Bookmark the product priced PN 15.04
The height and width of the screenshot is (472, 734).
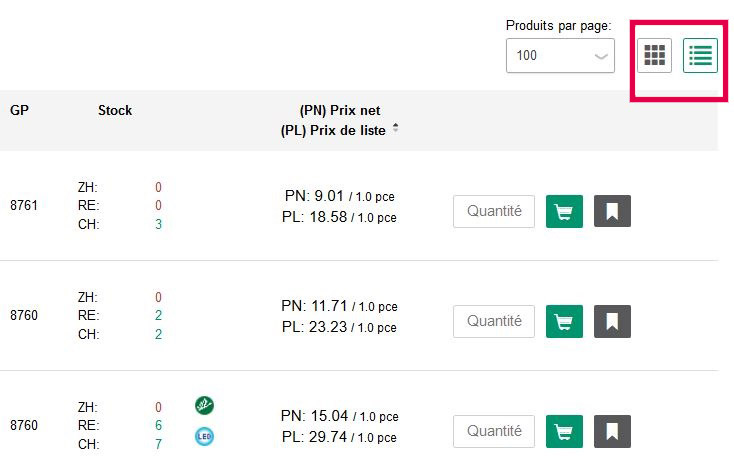612,431
